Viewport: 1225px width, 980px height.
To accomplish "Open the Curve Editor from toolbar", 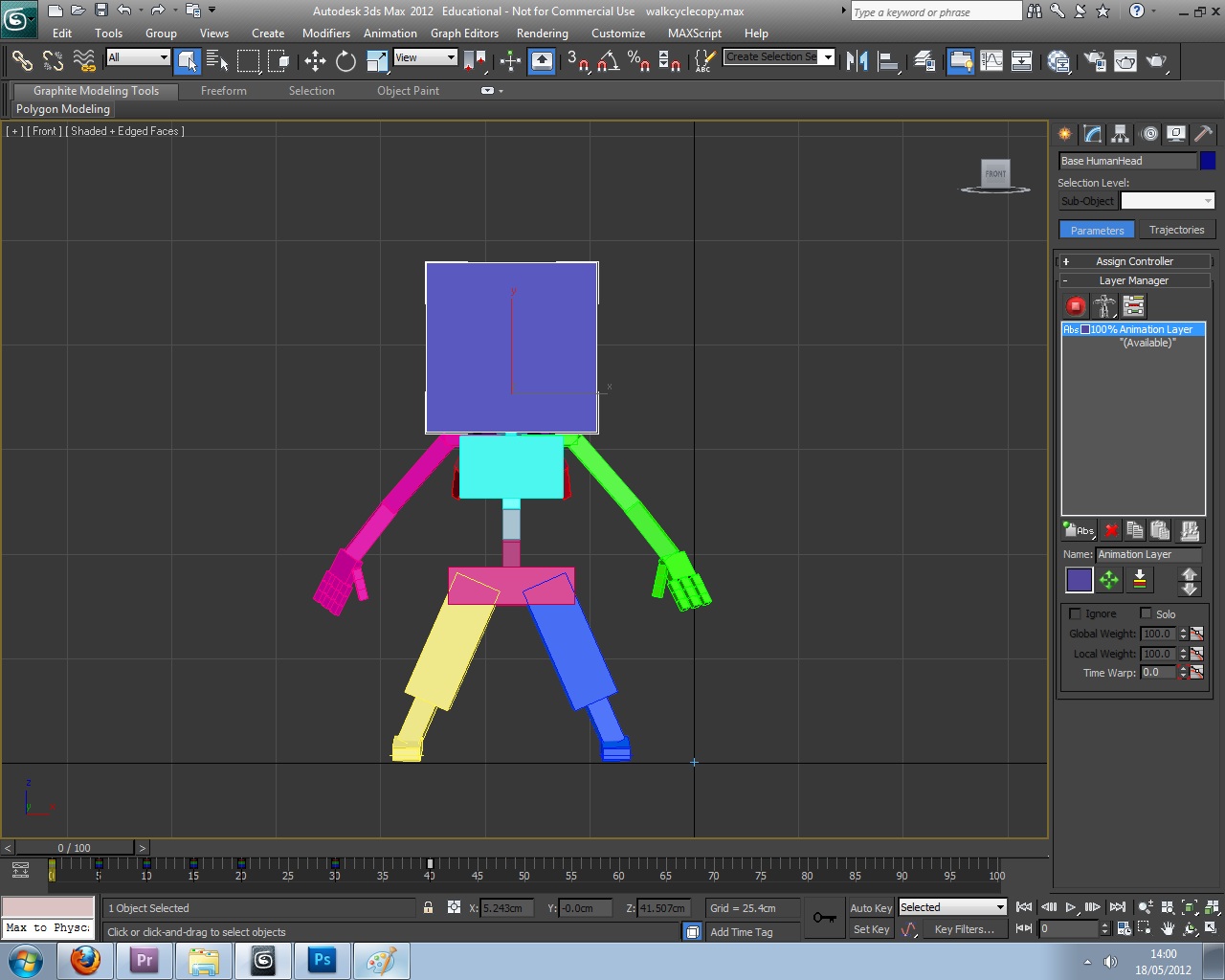I will tap(991, 61).
